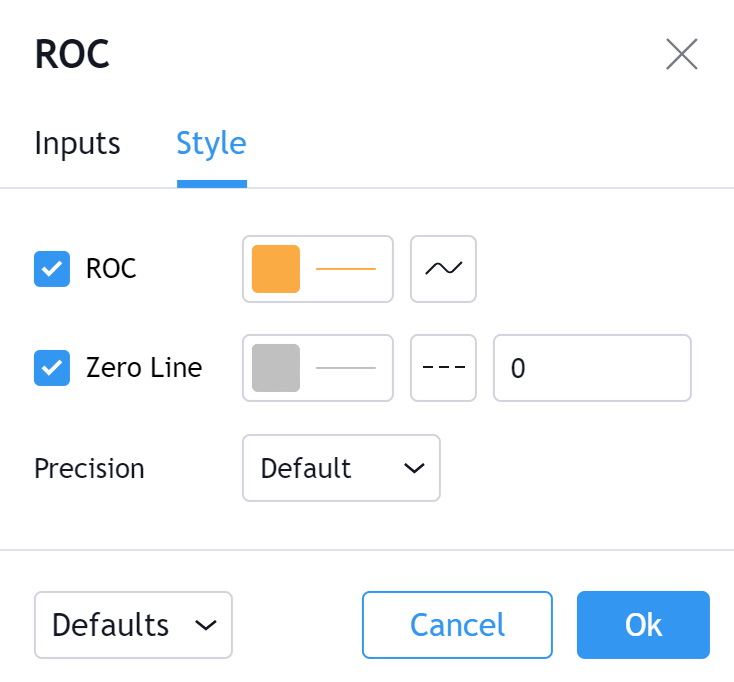Click the Zero Line text label
The image size is (734, 682).
(144, 368)
